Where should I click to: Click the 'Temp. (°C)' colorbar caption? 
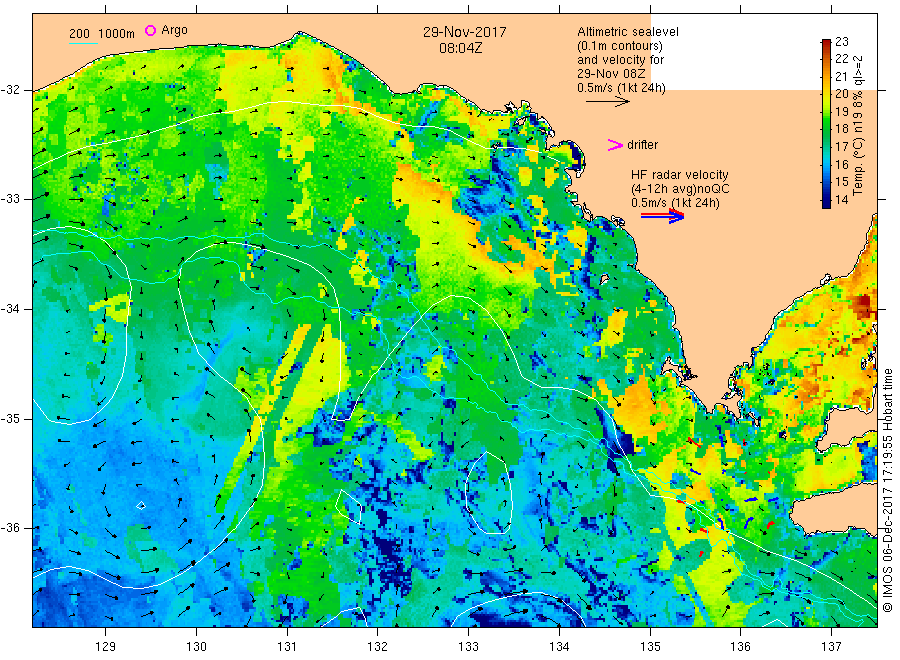[x=858, y=166]
